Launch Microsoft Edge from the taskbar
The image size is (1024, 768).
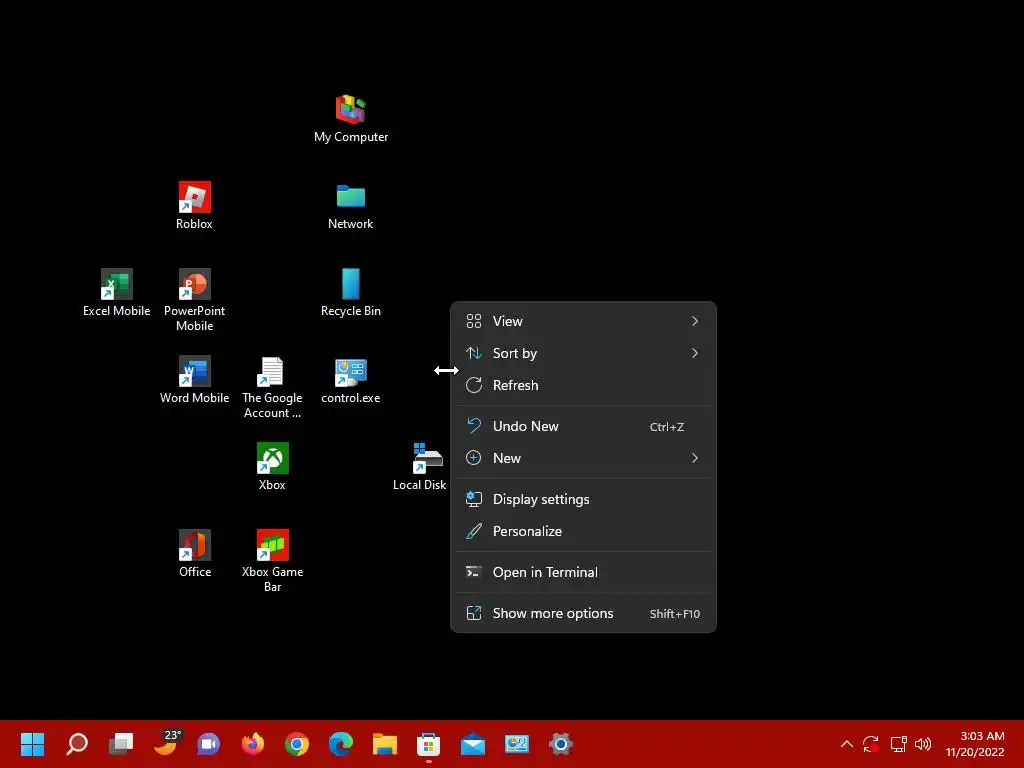tap(341, 744)
